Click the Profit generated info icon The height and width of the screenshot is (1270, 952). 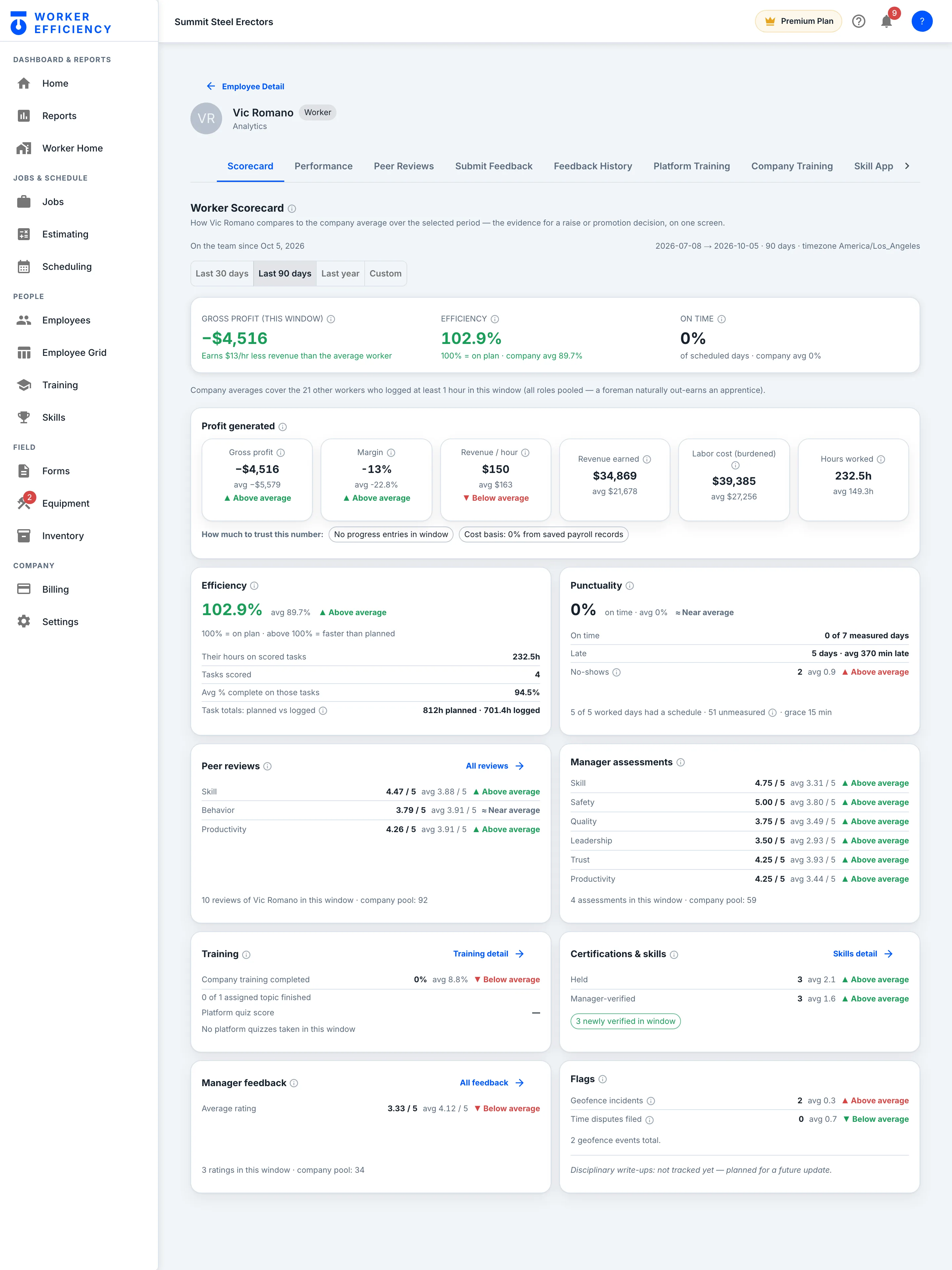[x=283, y=427]
